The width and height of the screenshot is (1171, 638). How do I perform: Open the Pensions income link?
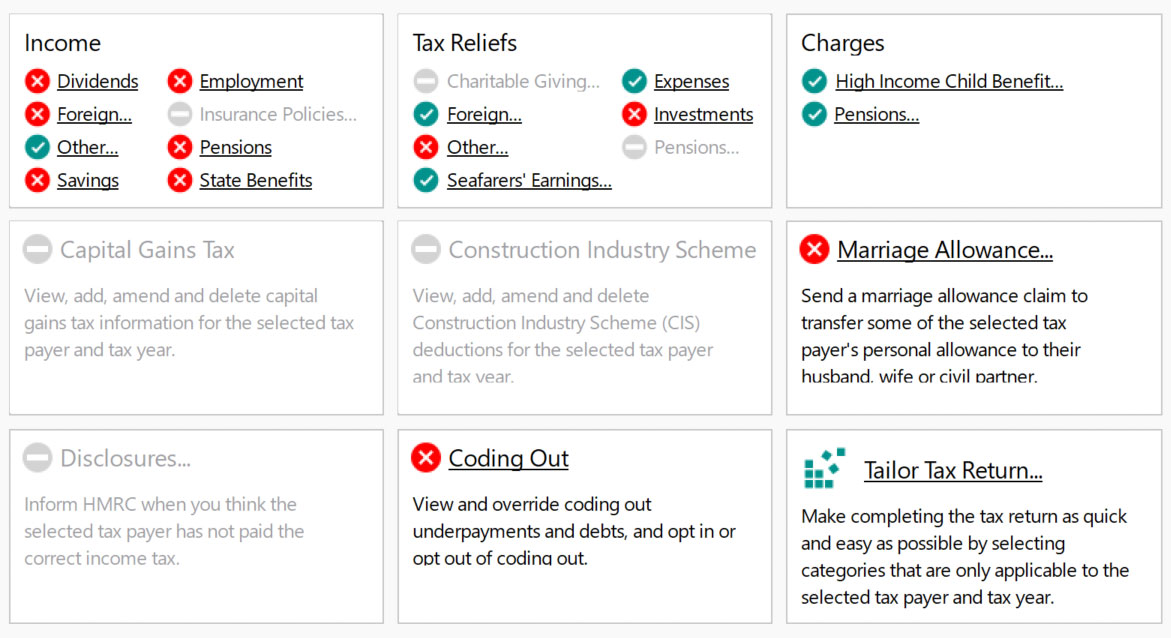[236, 147]
